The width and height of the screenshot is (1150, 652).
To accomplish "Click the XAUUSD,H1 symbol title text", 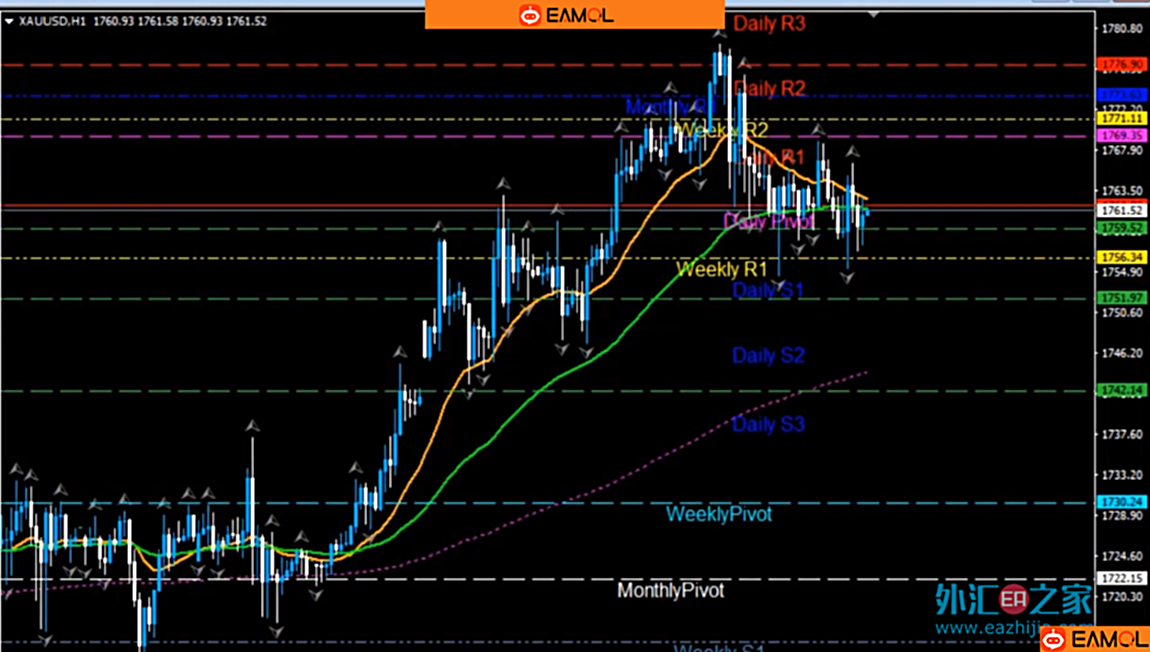I will (52, 21).
